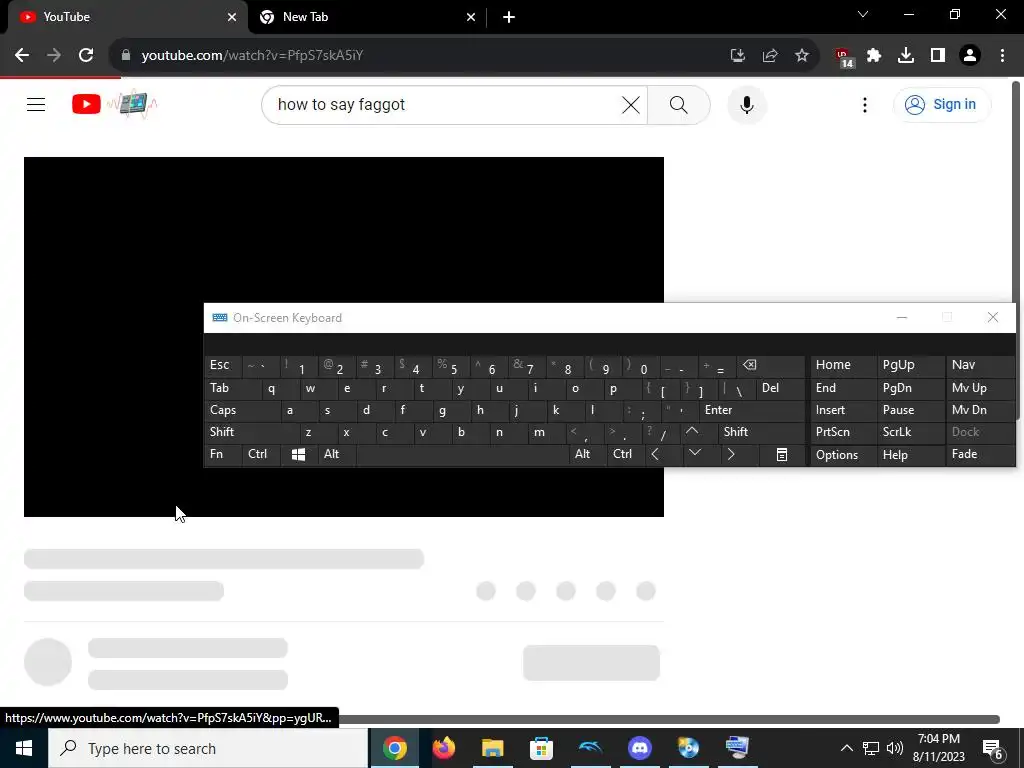Toggle Fn key on On-Screen Keyboard

coord(224,454)
